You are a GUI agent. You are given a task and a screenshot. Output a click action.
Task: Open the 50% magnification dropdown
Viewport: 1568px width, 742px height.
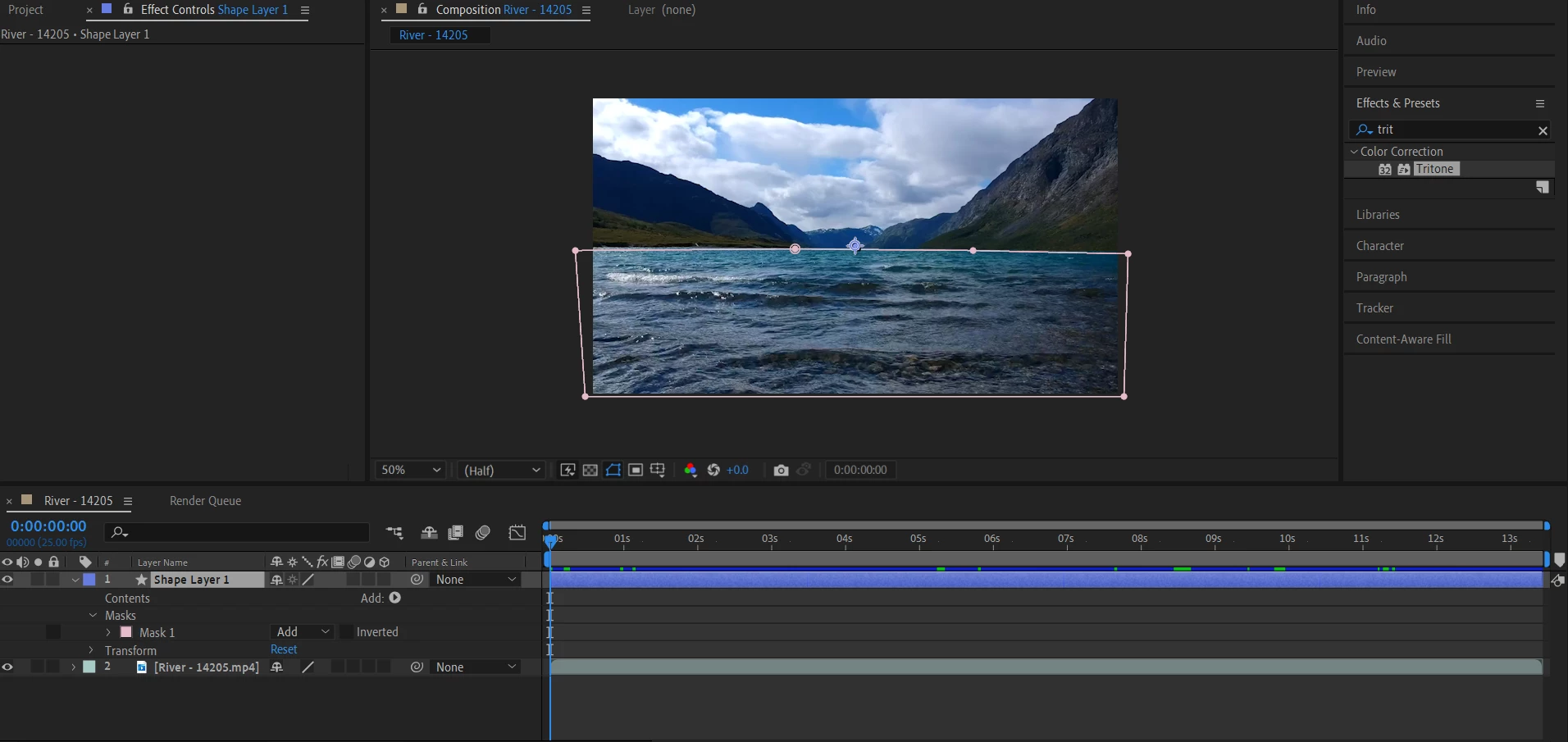click(x=410, y=470)
